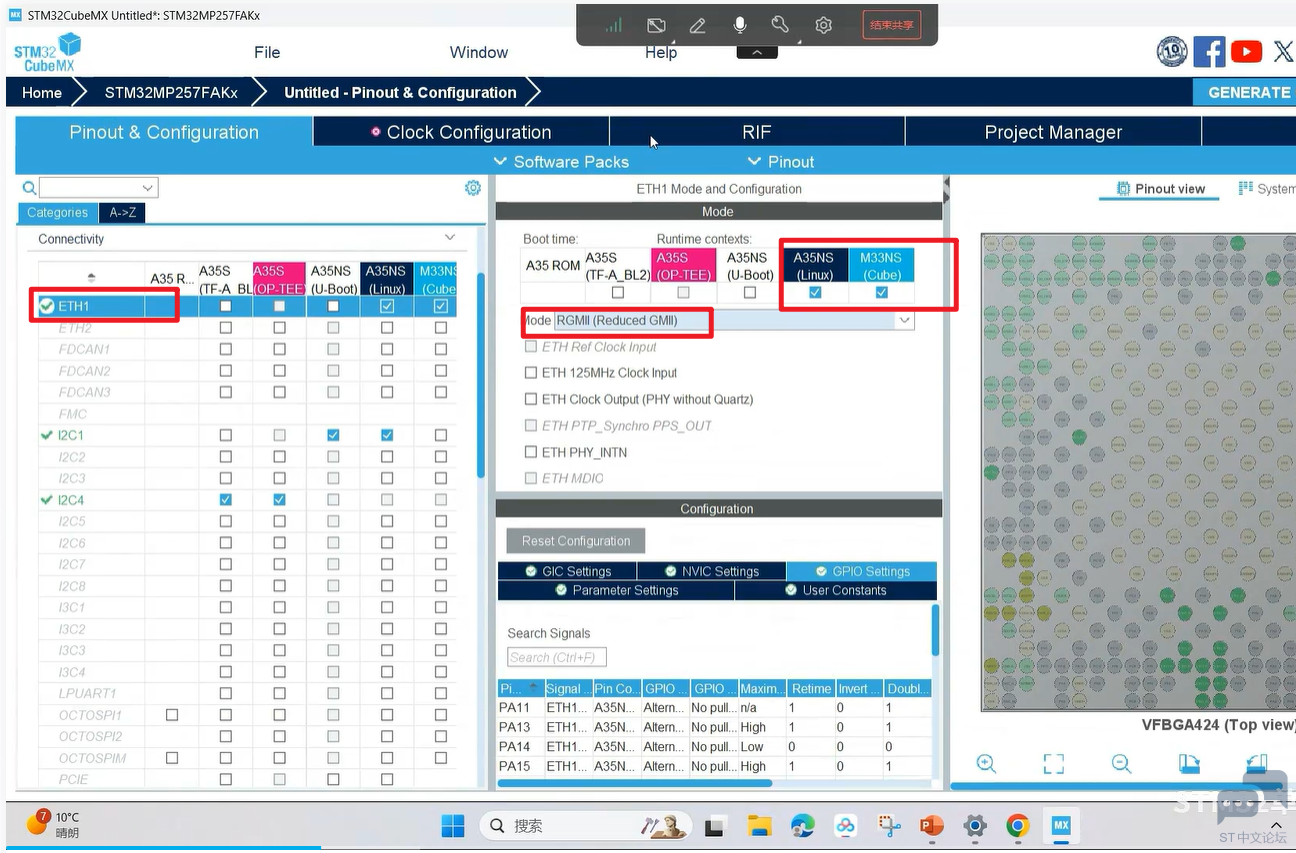Go to Home breadcrumb
1296x853 pixels.
(x=42, y=92)
